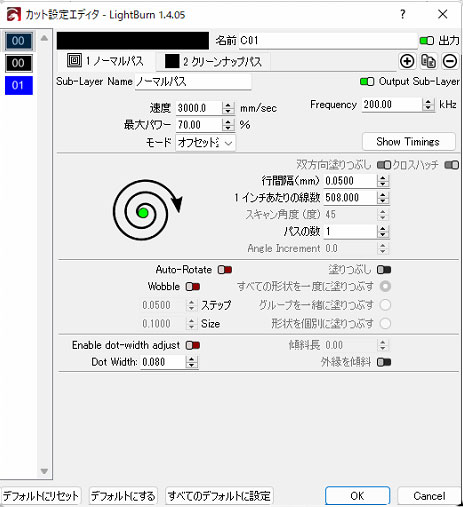Click the Dot Width field showing 0.080
The height and width of the screenshot is (507, 463).
click(163, 362)
